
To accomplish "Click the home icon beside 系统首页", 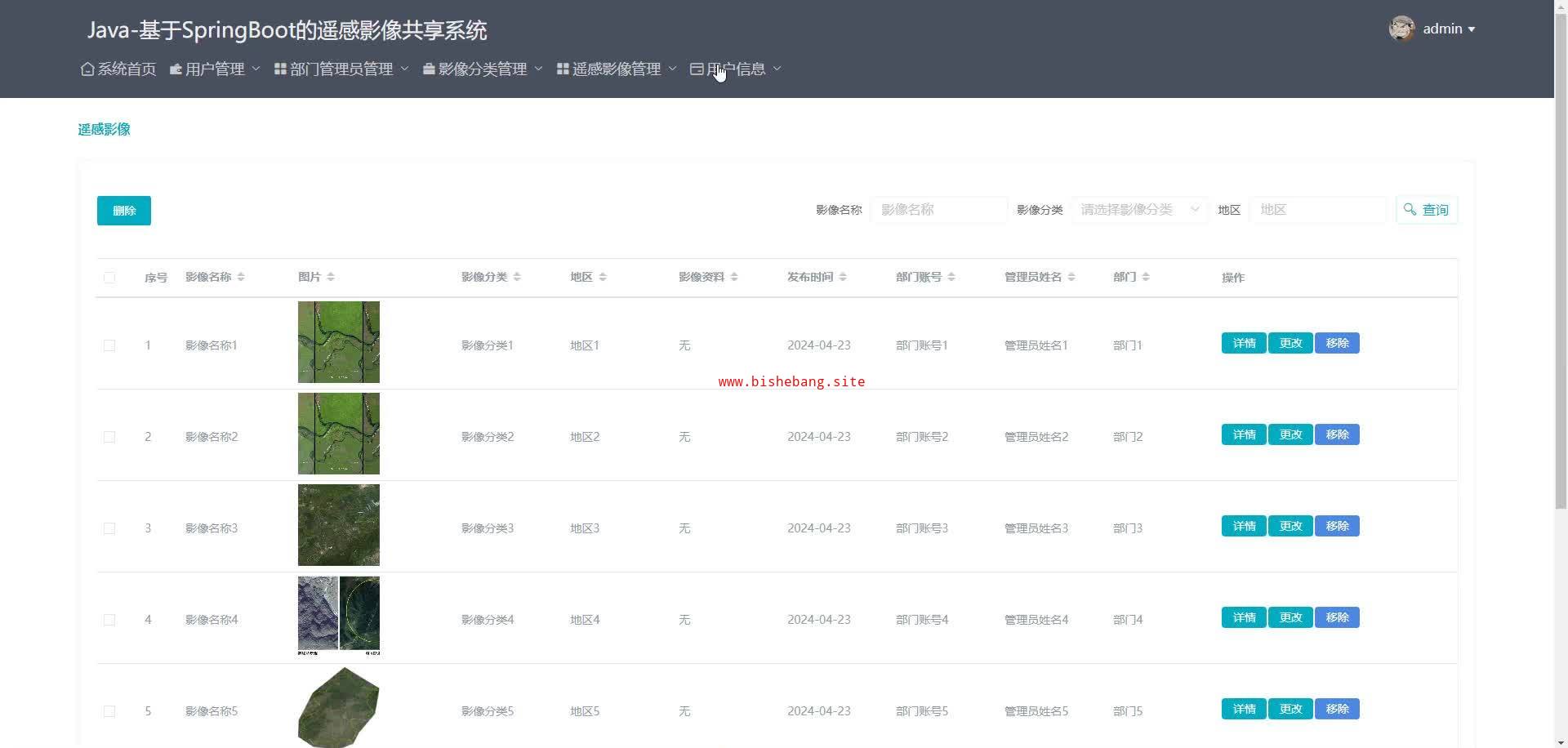I will pyautogui.click(x=87, y=69).
